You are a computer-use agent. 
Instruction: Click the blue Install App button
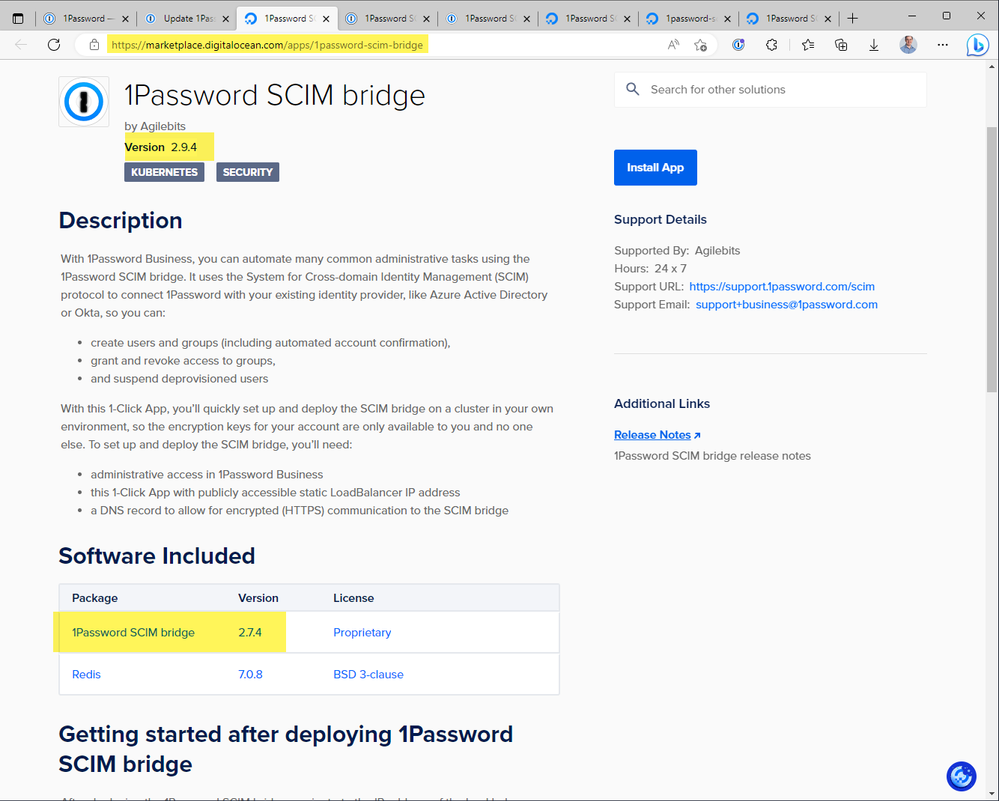tap(655, 168)
